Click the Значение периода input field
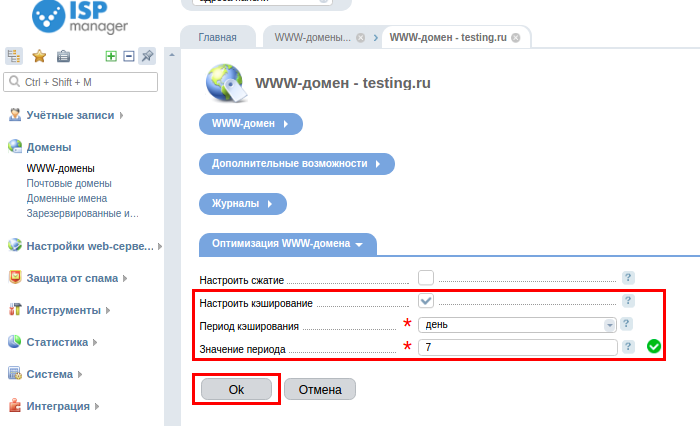Viewport: 700px width, 426px height. click(517, 347)
